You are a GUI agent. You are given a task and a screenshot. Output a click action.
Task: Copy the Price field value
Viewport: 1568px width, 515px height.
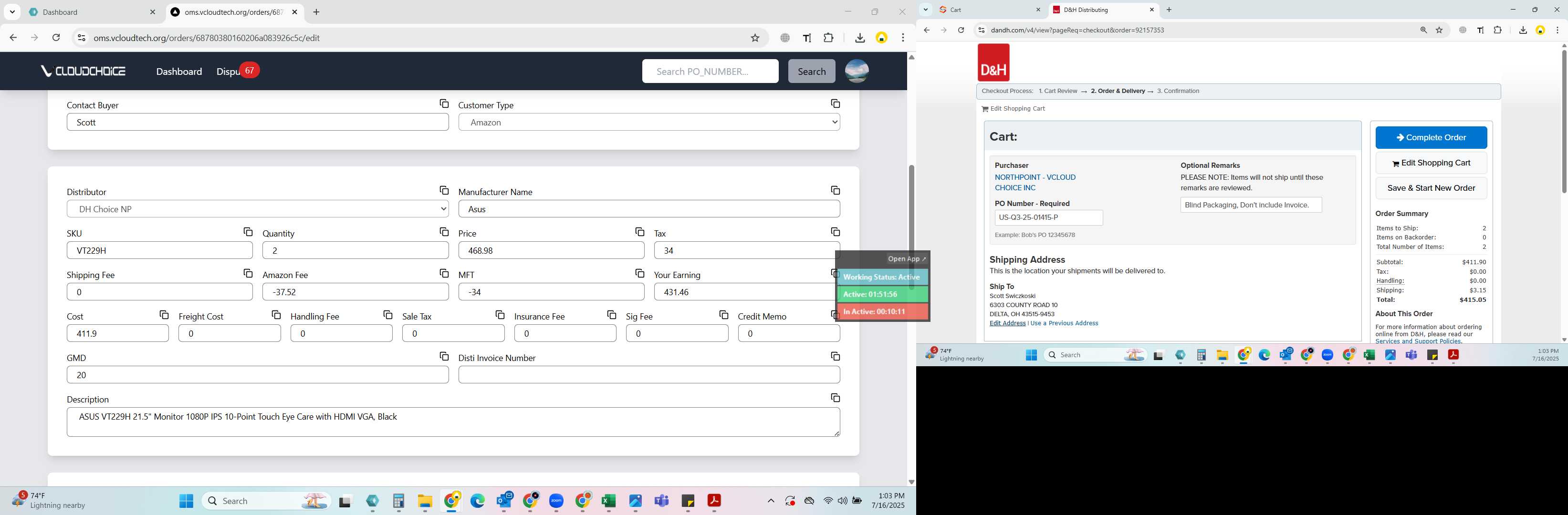[x=639, y=232]
